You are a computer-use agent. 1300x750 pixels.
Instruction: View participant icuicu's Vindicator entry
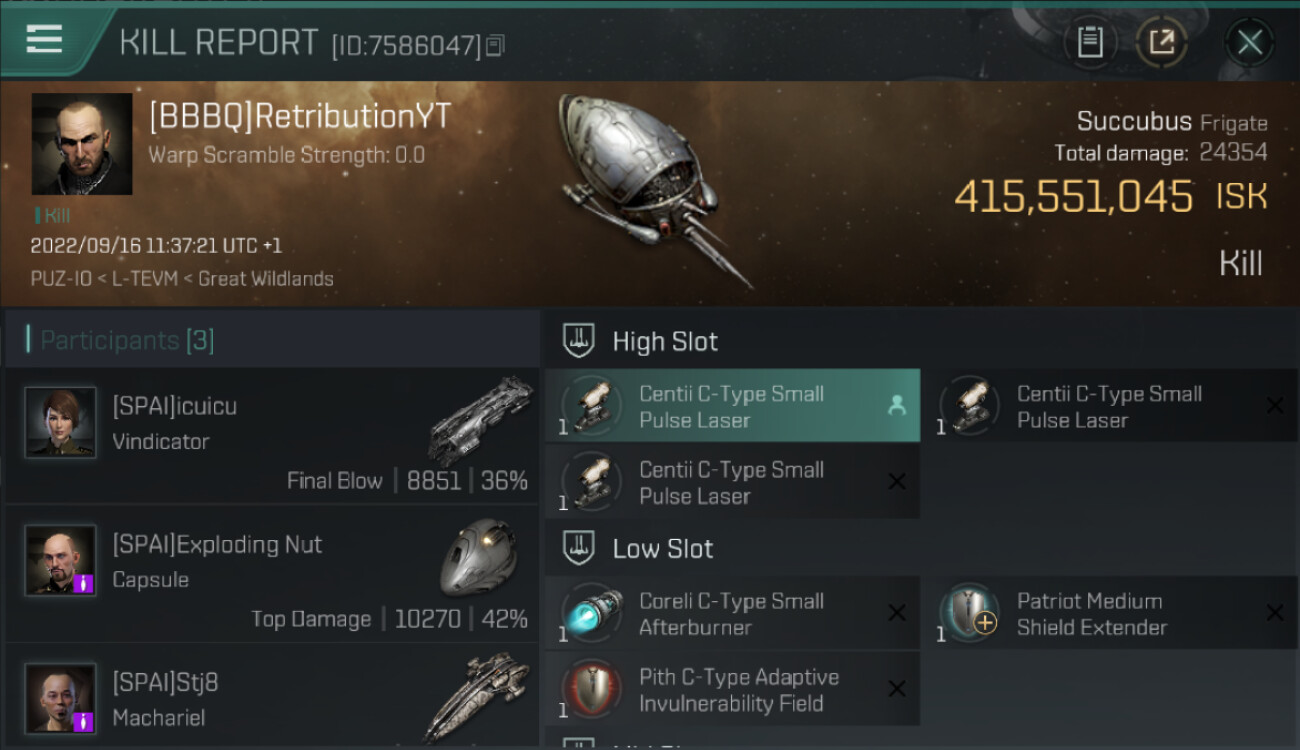272,435
